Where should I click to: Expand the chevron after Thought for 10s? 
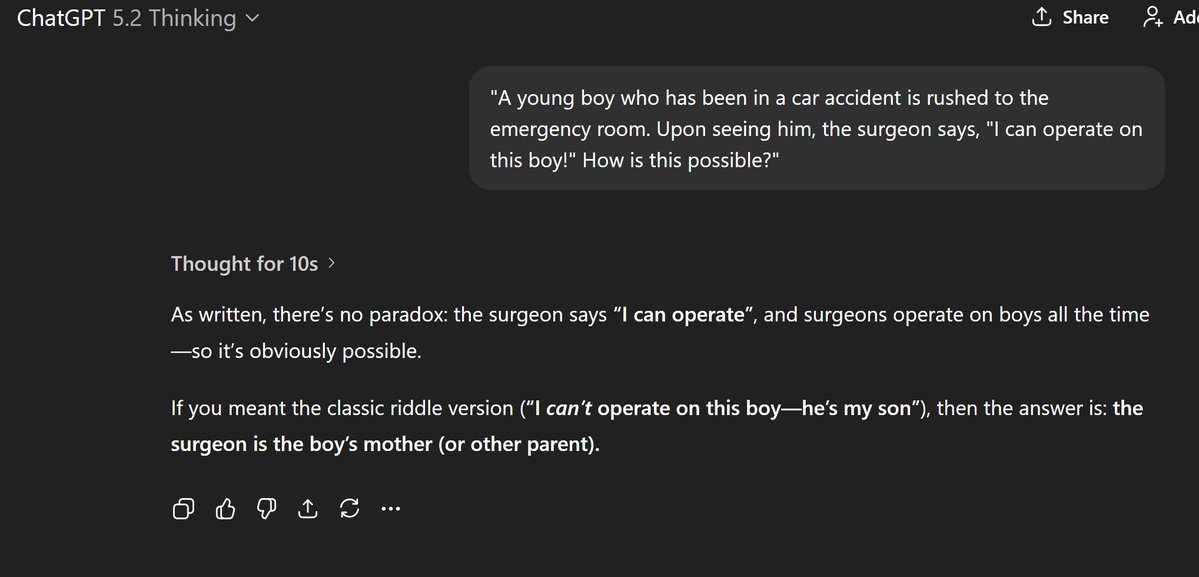[331, 264]
